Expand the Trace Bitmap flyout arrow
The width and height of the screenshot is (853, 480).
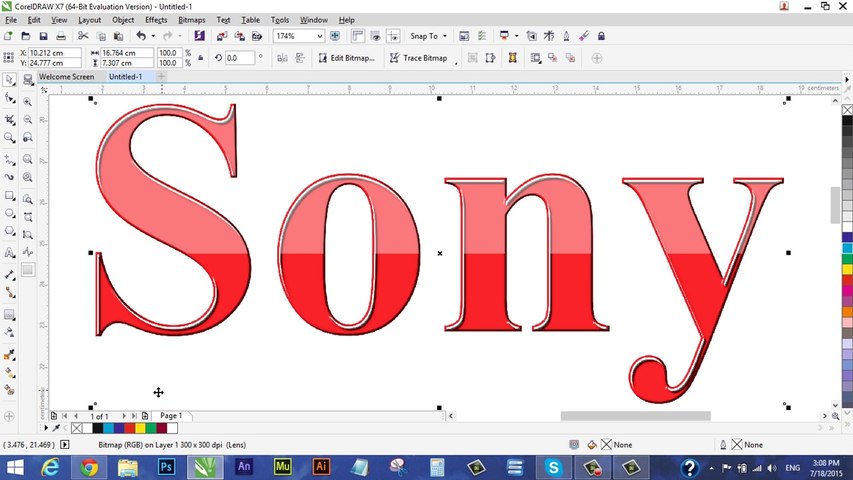click(x=456, y=64)
